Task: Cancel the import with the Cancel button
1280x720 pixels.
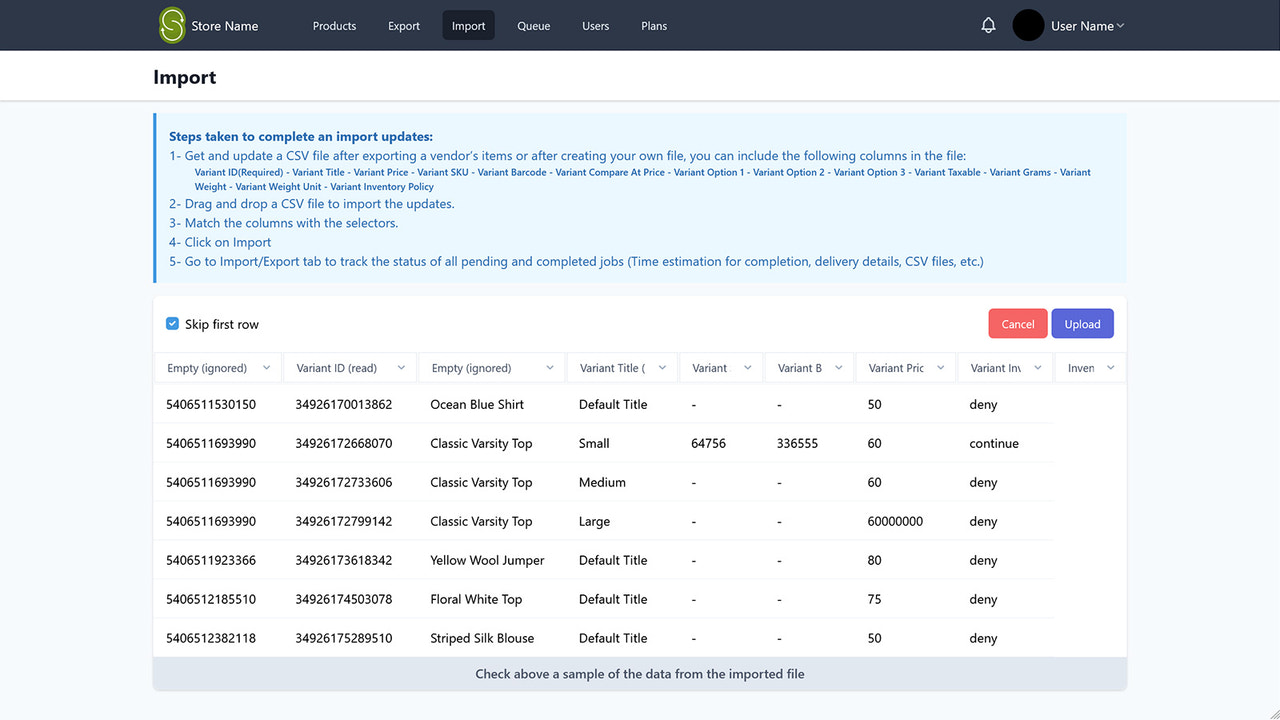Action: click(1017, 323)
